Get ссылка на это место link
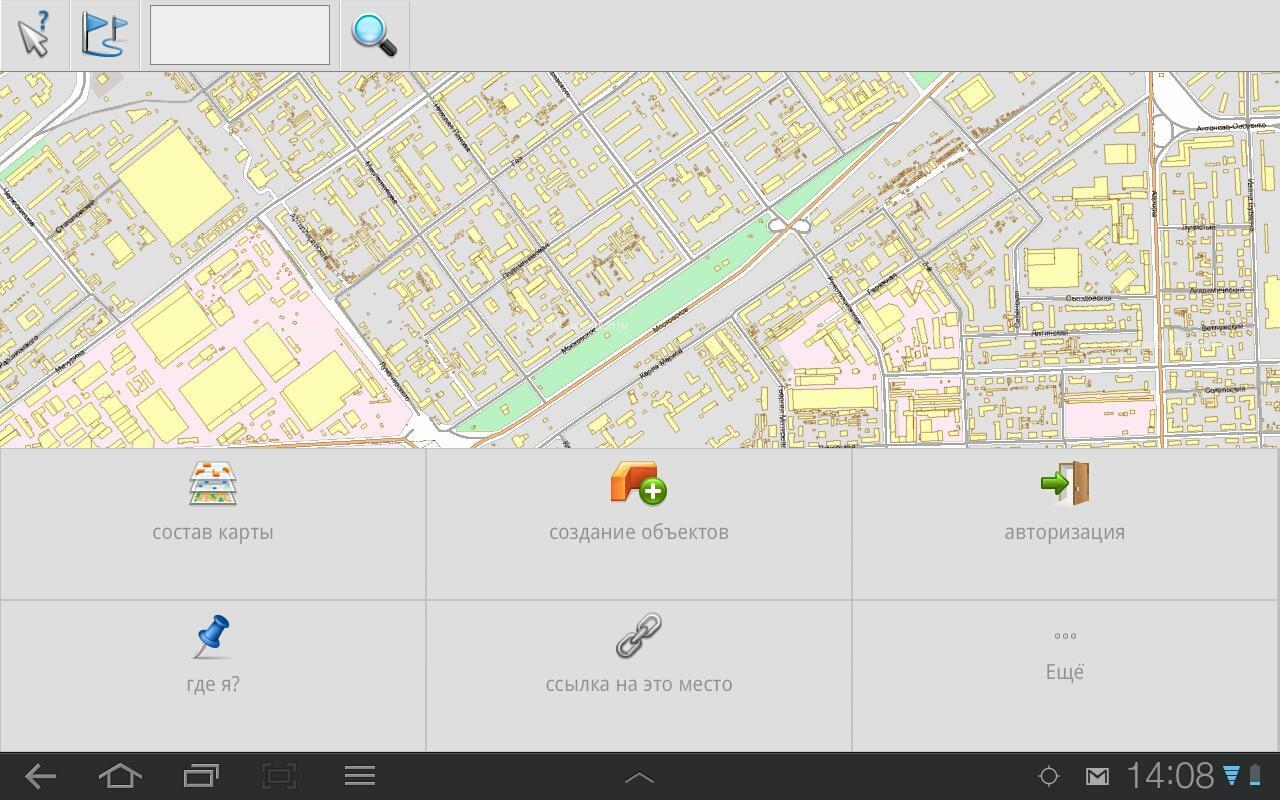Image resolution: width=1280 pixels, height=800 pixels. coord(639,676)
